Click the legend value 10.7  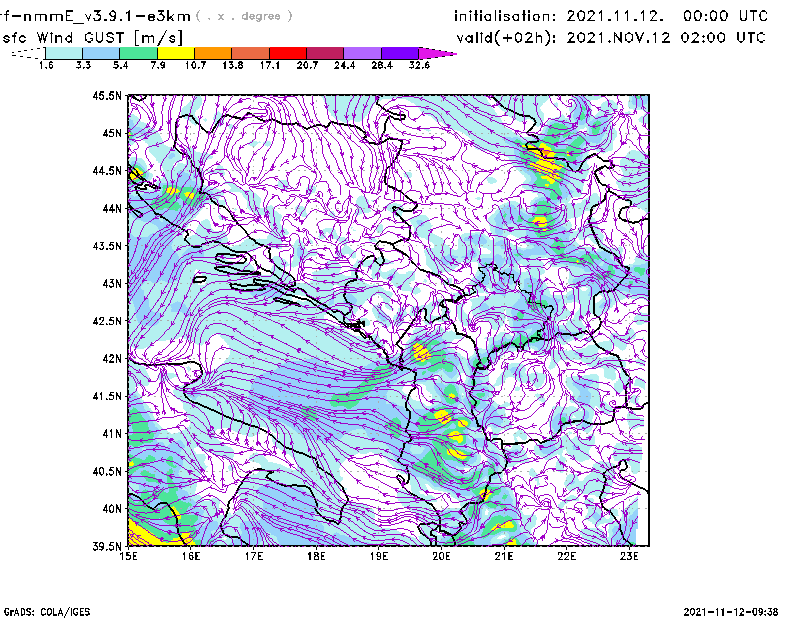coord(195,65)
